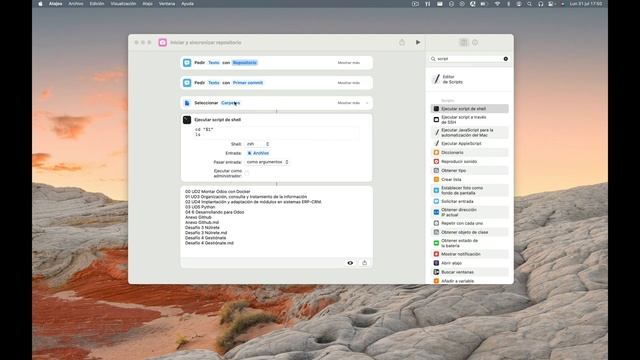640x360 pixels.
Task: Add the 'Diccionario' action
Action: tap(469, 152)
